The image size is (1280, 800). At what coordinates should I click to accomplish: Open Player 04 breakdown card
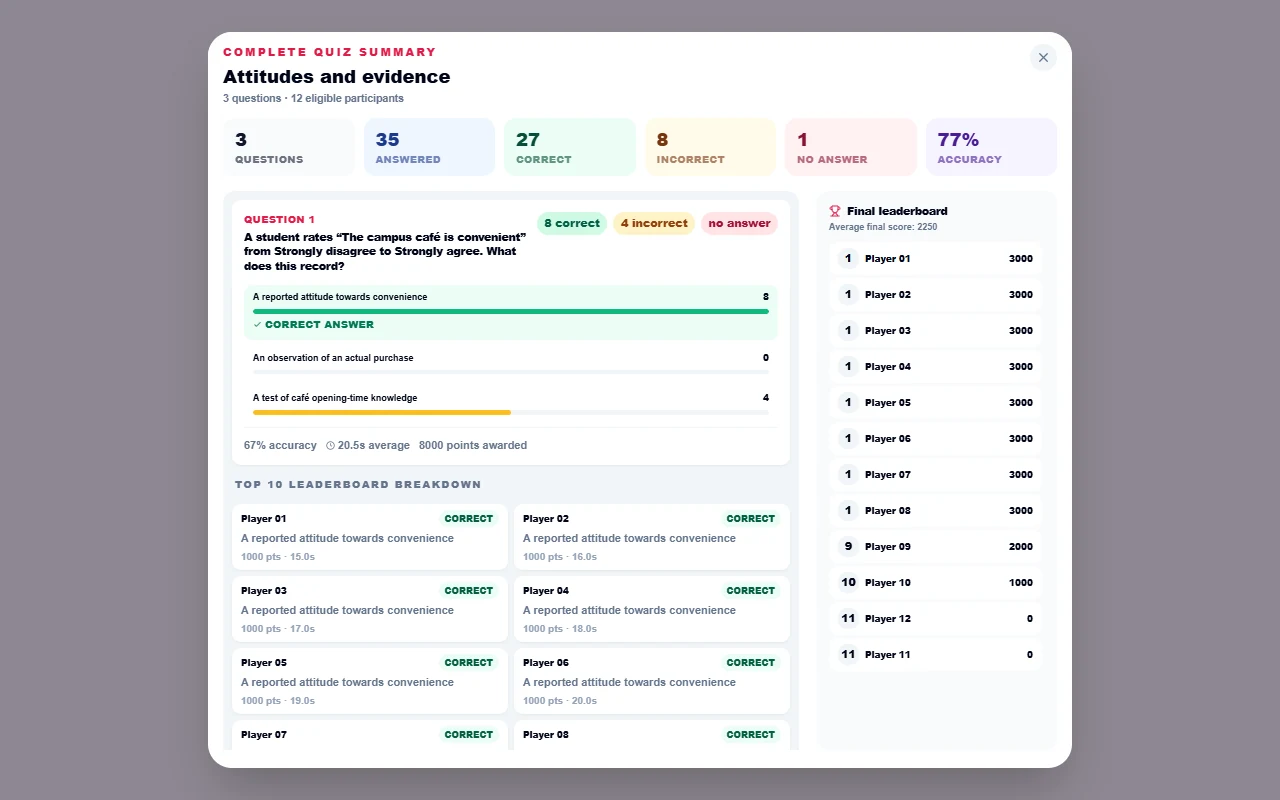click(x=652, y=609)
